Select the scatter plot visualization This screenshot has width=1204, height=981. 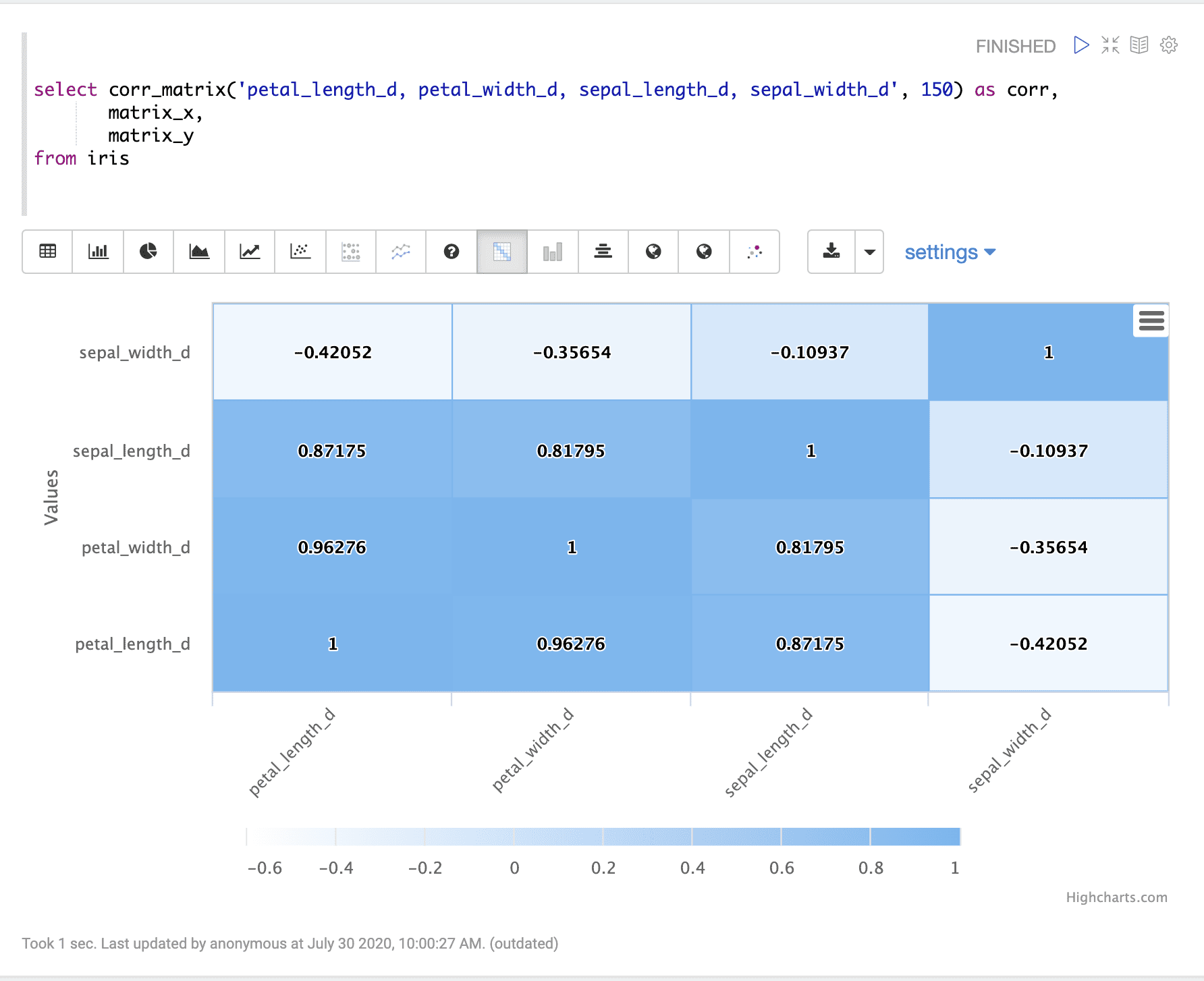click(300, 252)
